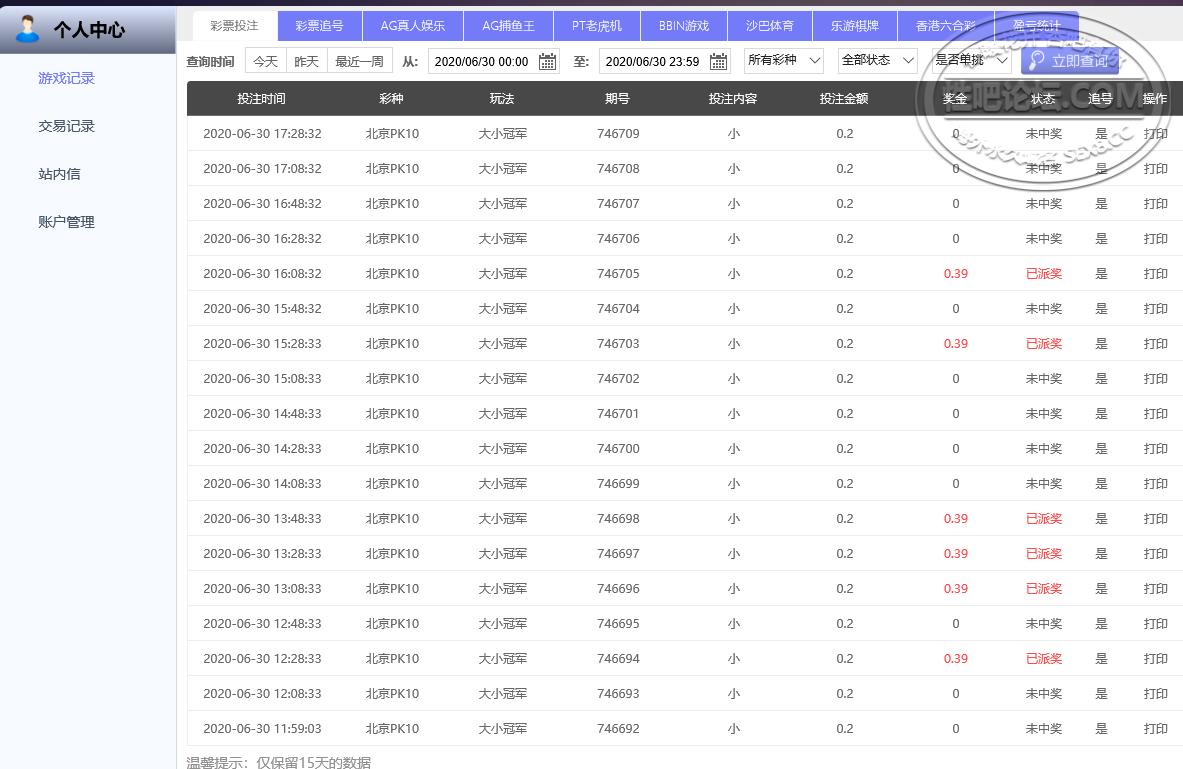Click the 已派奖 status for period 746694
The height and width of the screenshot is (769, 1183).
(x=1043, y=659)
